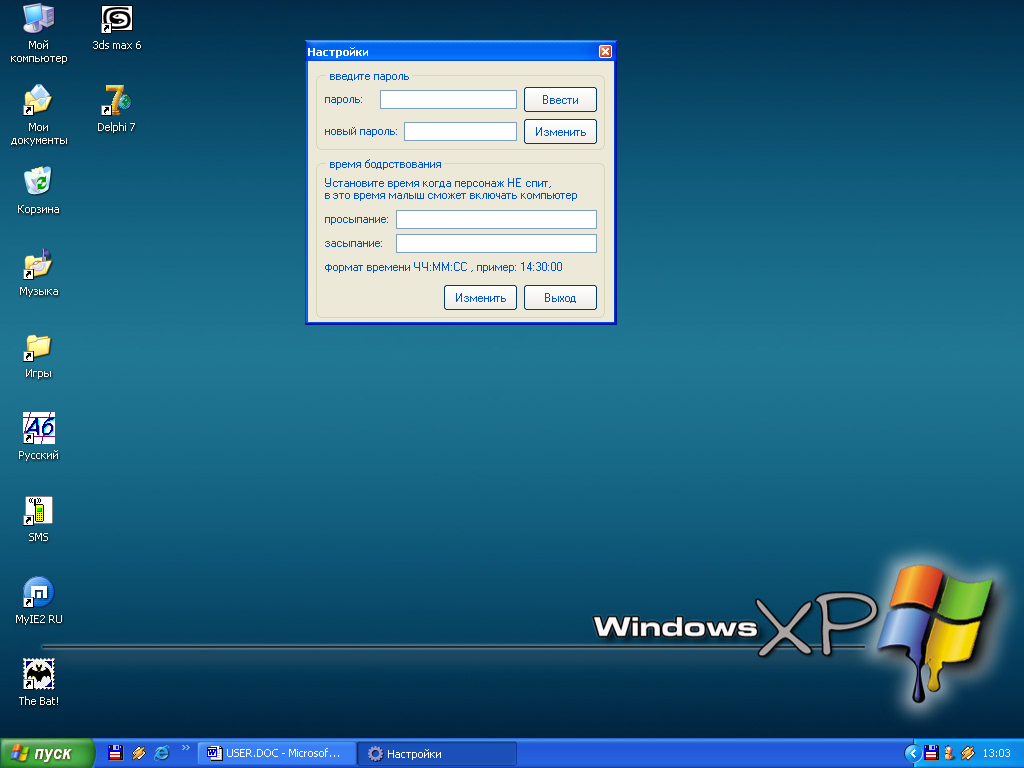Select the Русский desktop shortcut
The width and height of the screenshot is (1024, 768).
point(39,437)
